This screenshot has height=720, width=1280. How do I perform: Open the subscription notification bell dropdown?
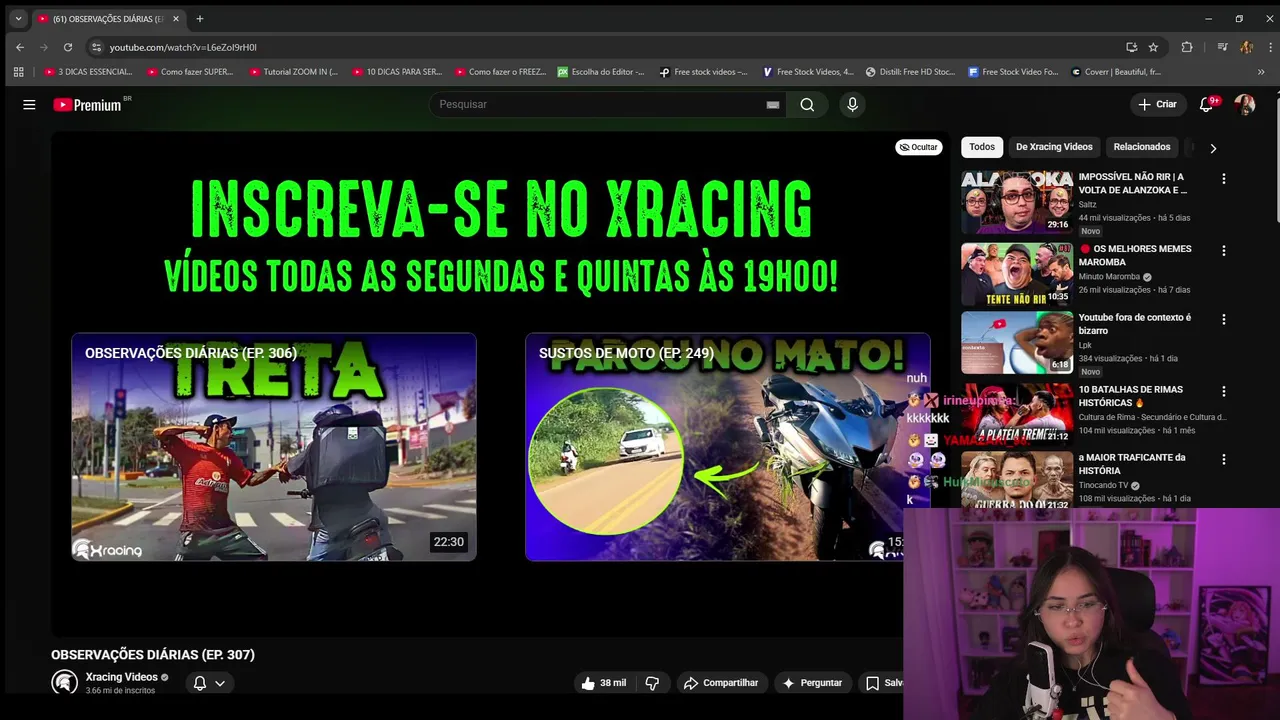coord(208,683)
